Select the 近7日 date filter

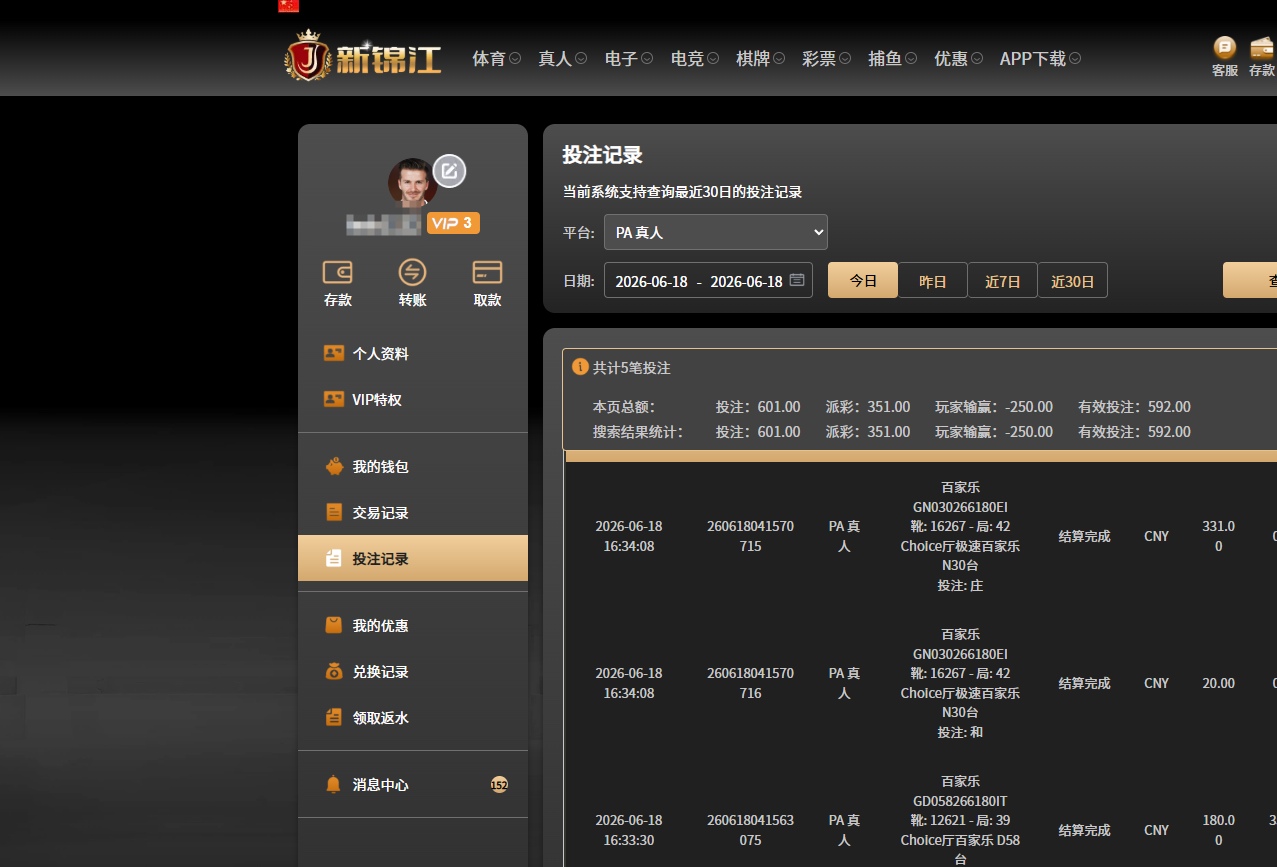coord(1003,281)
